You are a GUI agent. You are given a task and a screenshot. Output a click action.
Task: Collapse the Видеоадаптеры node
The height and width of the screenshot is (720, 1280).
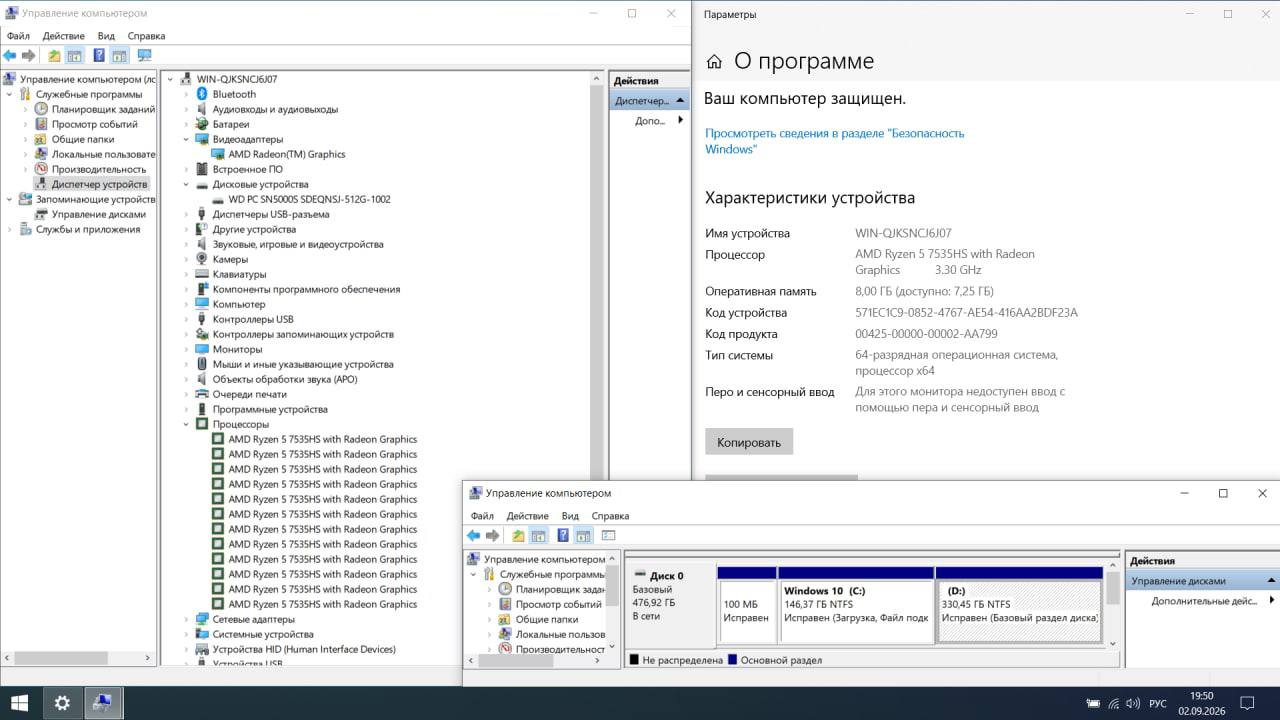click(186, 139)
